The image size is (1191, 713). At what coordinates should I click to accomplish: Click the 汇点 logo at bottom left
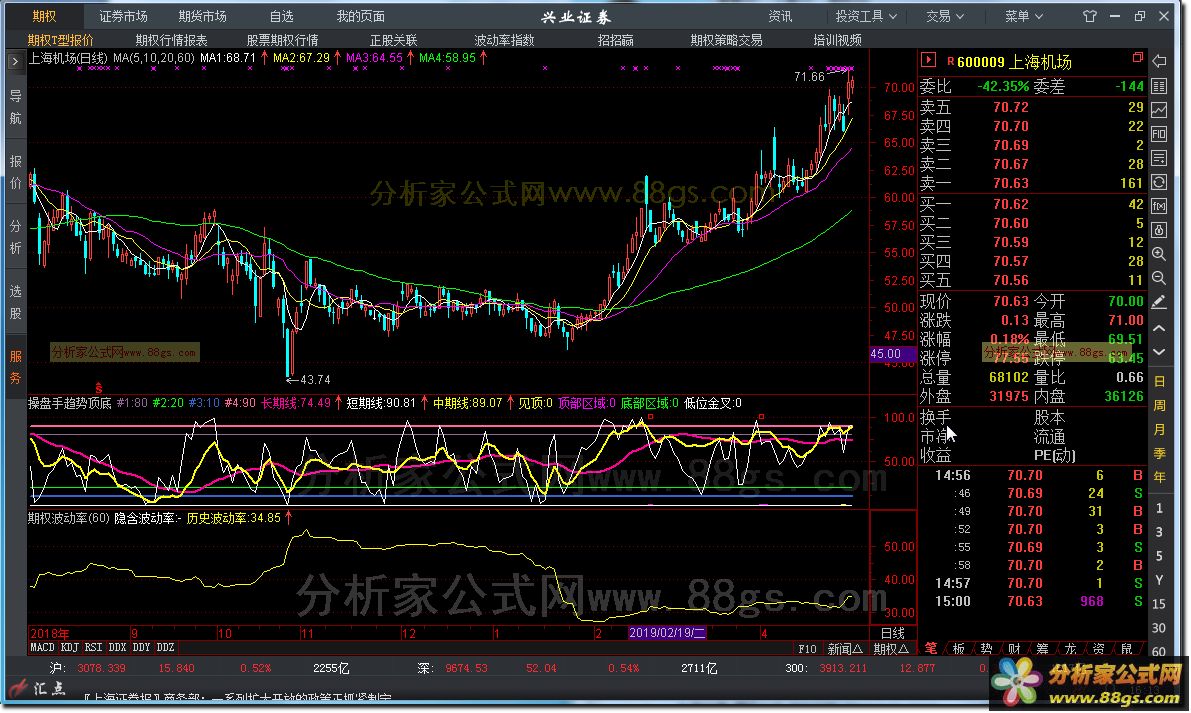[38, 688]
